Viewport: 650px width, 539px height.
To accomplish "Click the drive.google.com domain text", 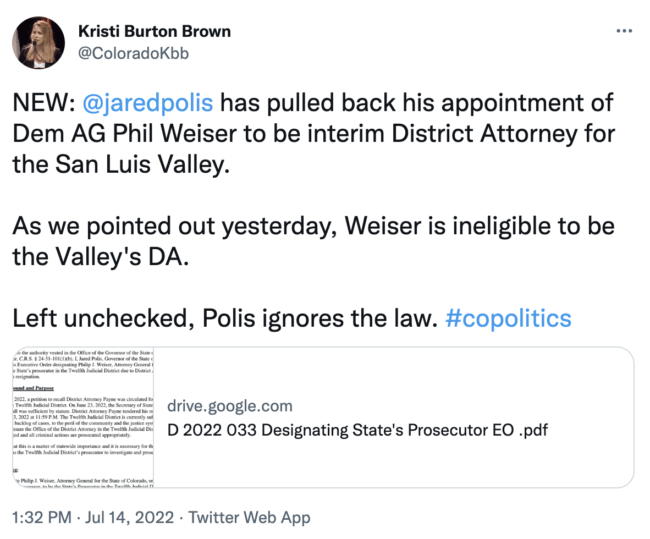I will 230,405.
